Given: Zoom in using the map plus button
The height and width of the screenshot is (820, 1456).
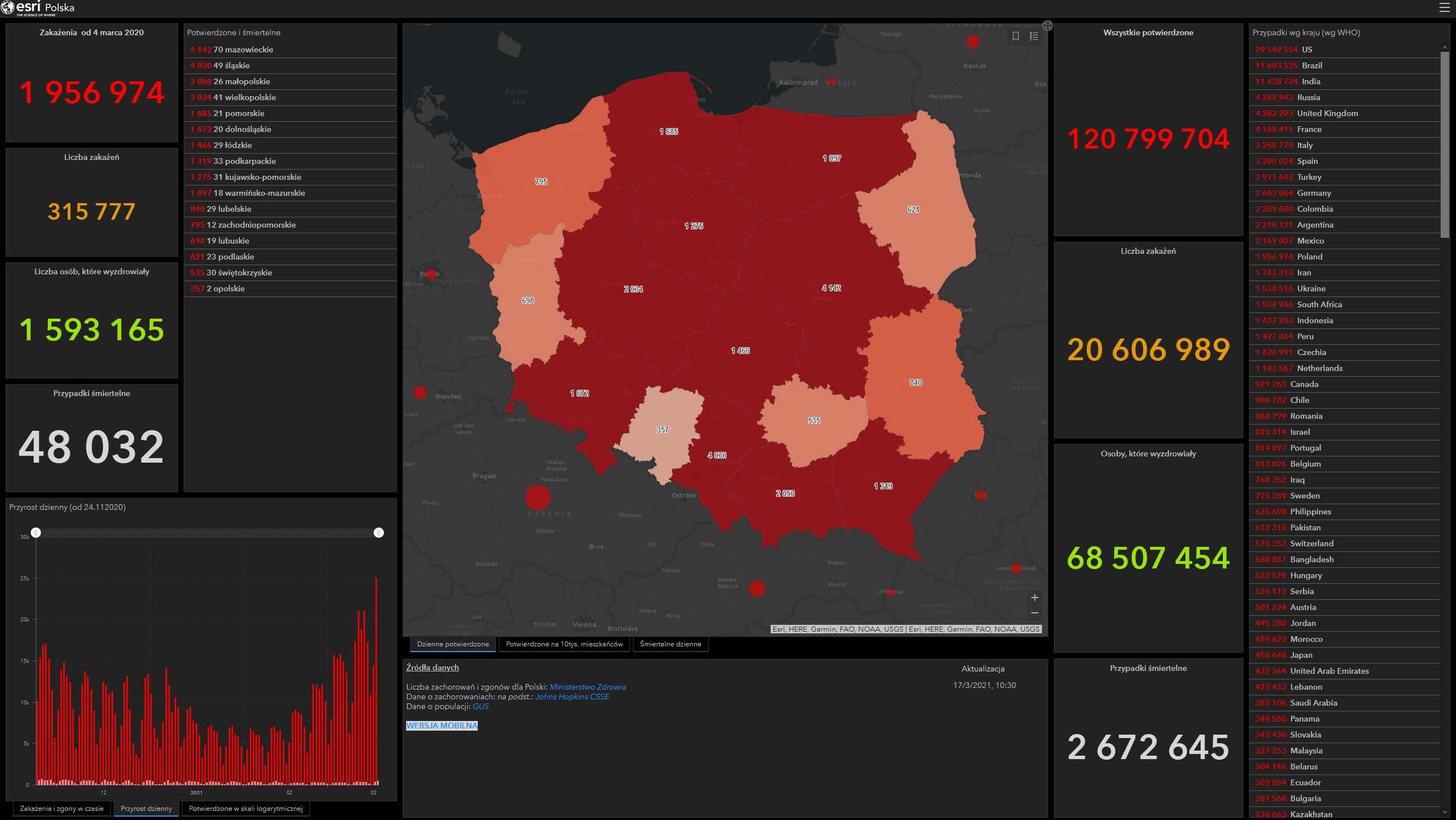Looking at the screenshot, I should (x=1035, y=598).
